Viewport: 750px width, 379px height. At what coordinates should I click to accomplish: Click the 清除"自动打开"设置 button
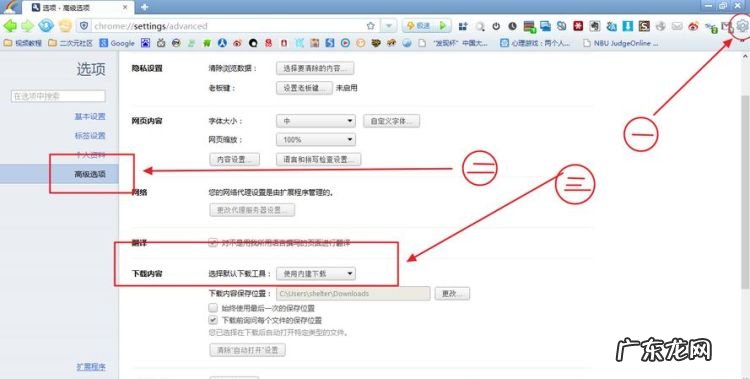click(247, 350)
